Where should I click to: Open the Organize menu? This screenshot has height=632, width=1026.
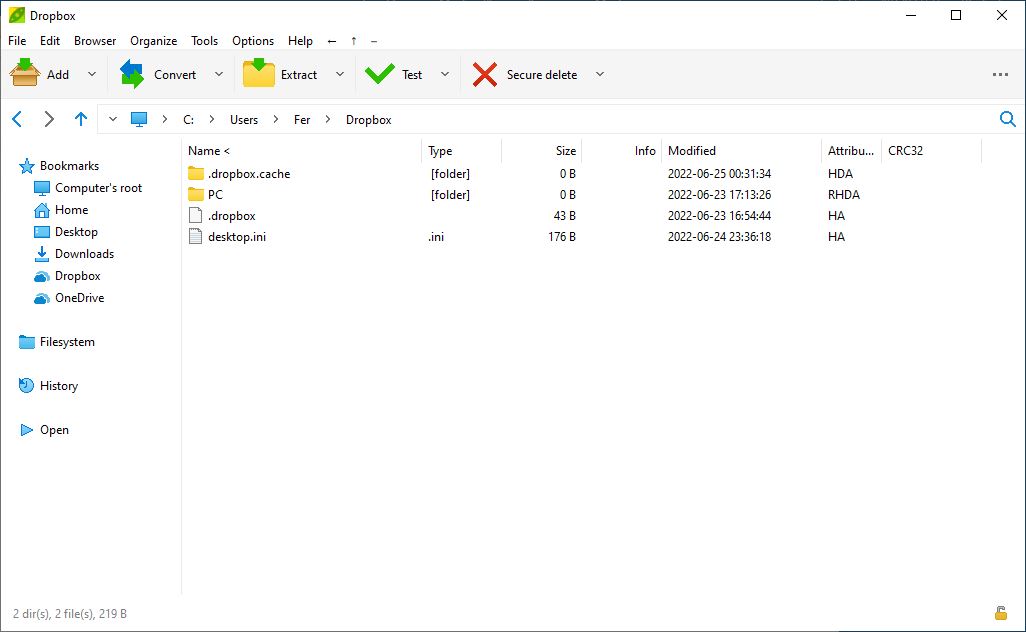(x=154, y=41)
